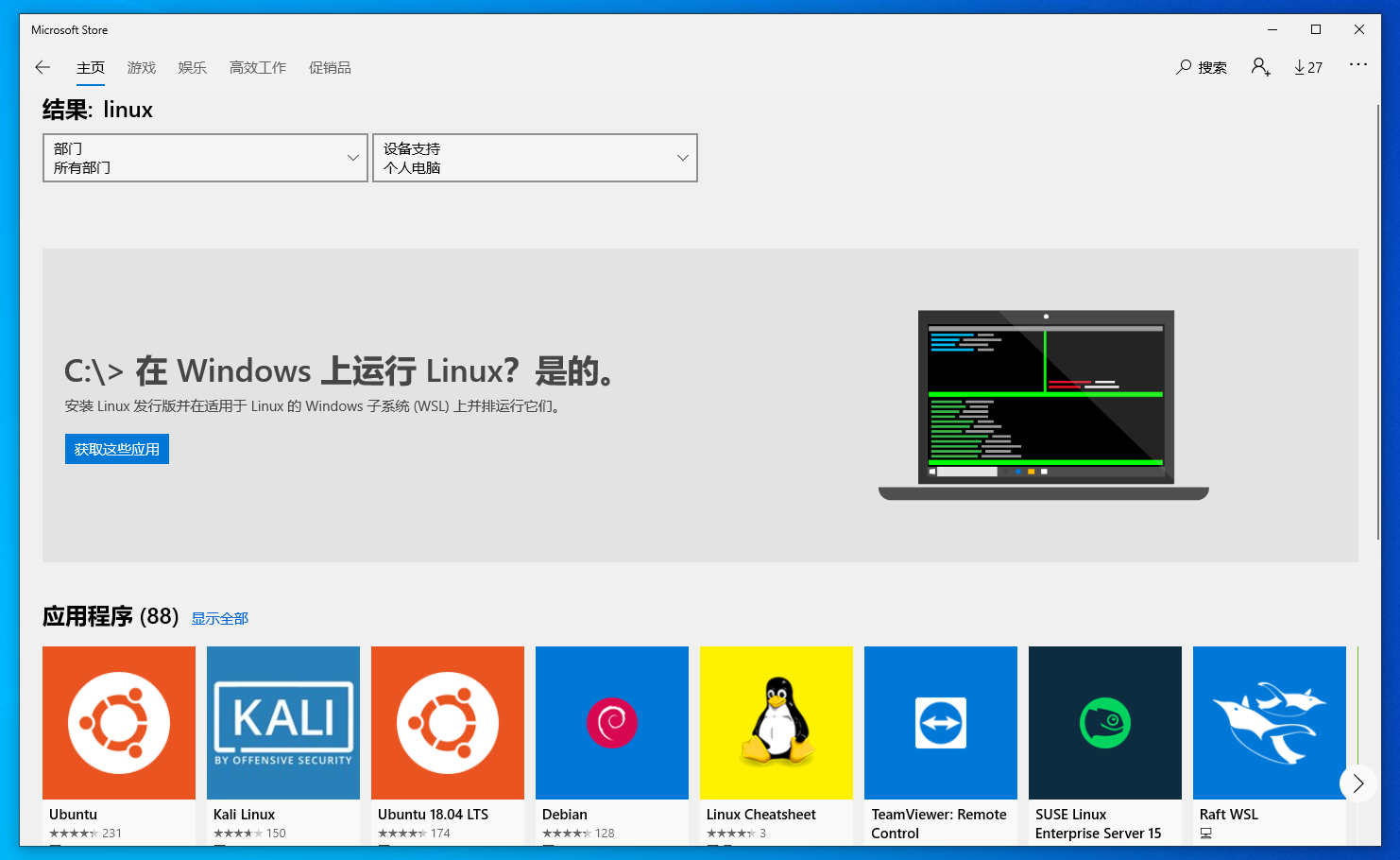
Task: Open the See more (...) menu
Action: click(x=1357, y=64)
